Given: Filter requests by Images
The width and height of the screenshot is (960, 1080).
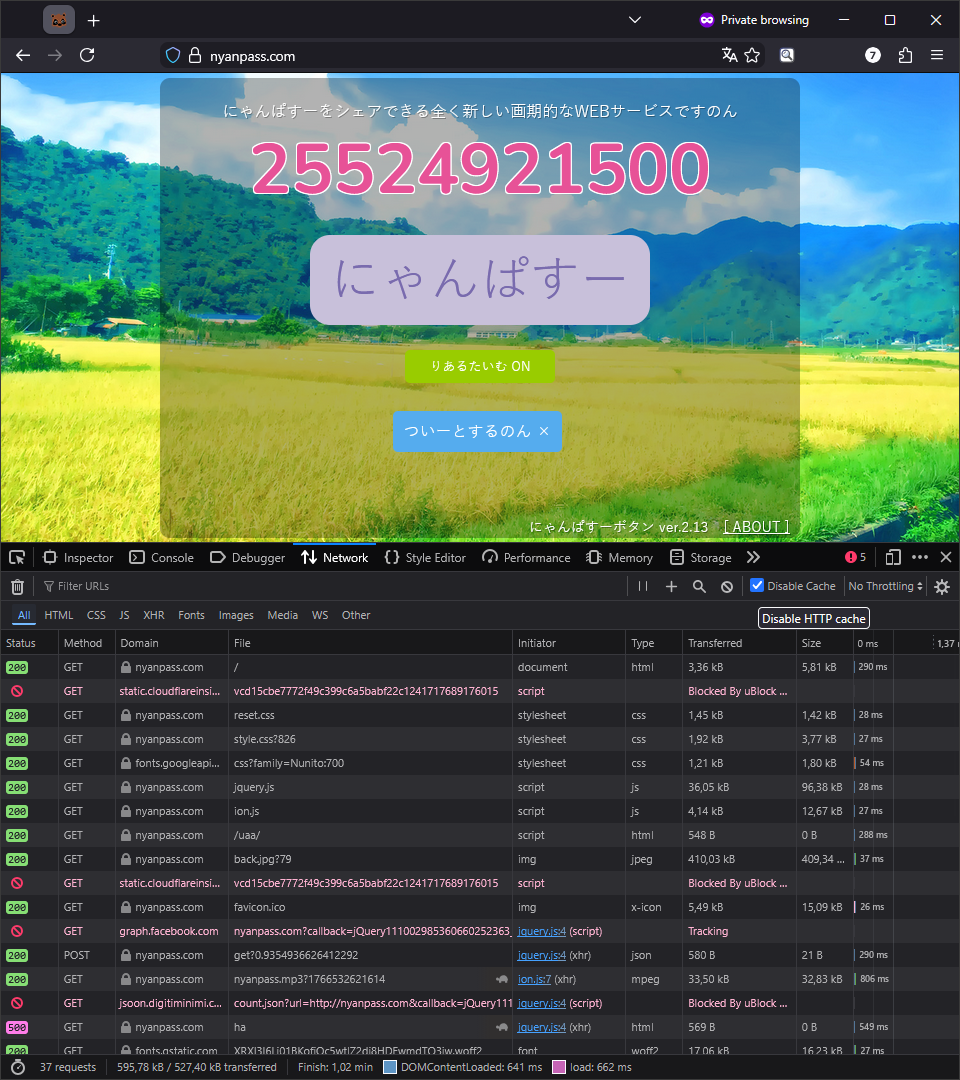Looking at the screenshot, I should click(x=236, y=615).
